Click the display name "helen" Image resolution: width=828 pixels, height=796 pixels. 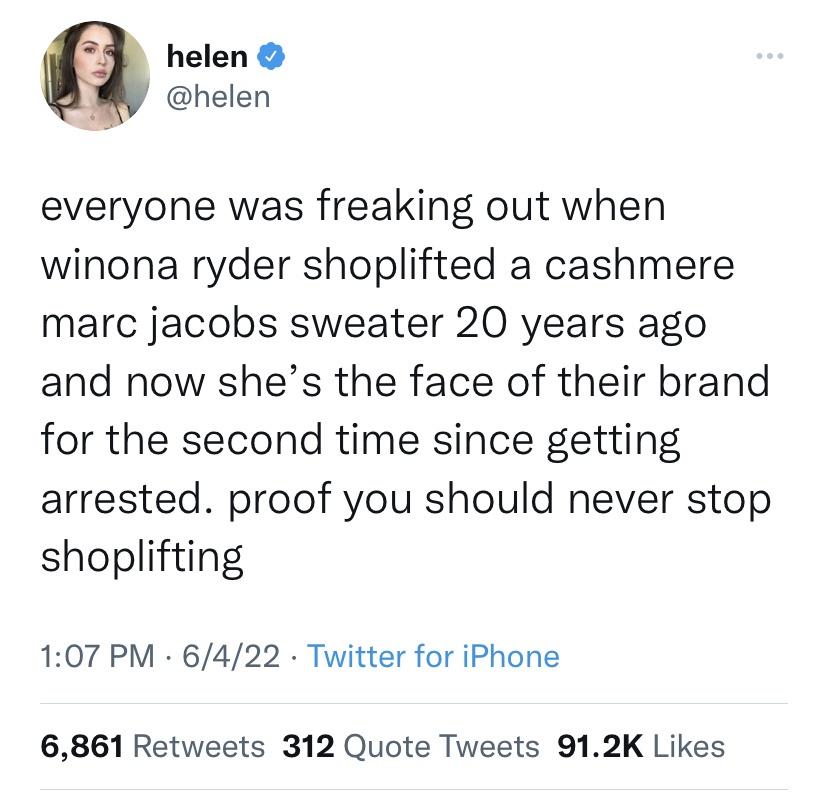[208, 57]
